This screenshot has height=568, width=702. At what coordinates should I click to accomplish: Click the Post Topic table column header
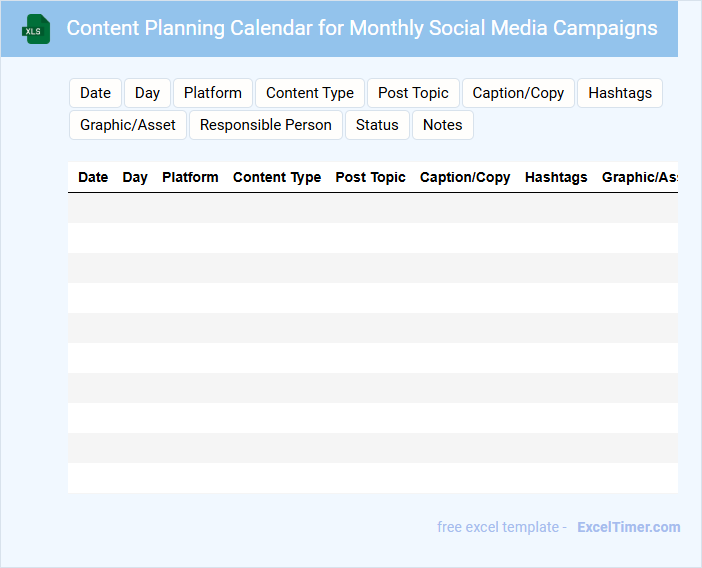pyautogui.click(x=370, y=177)
